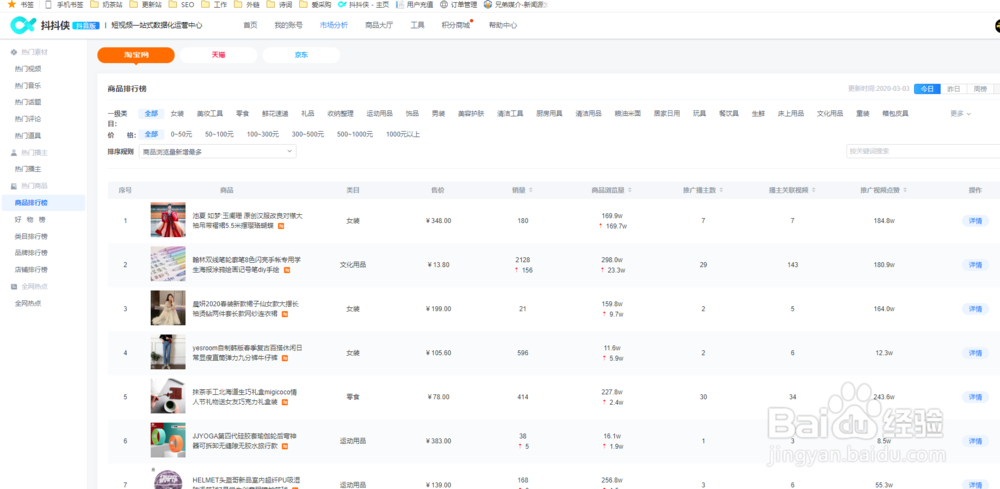Filter category by 女装

point(177,113)
